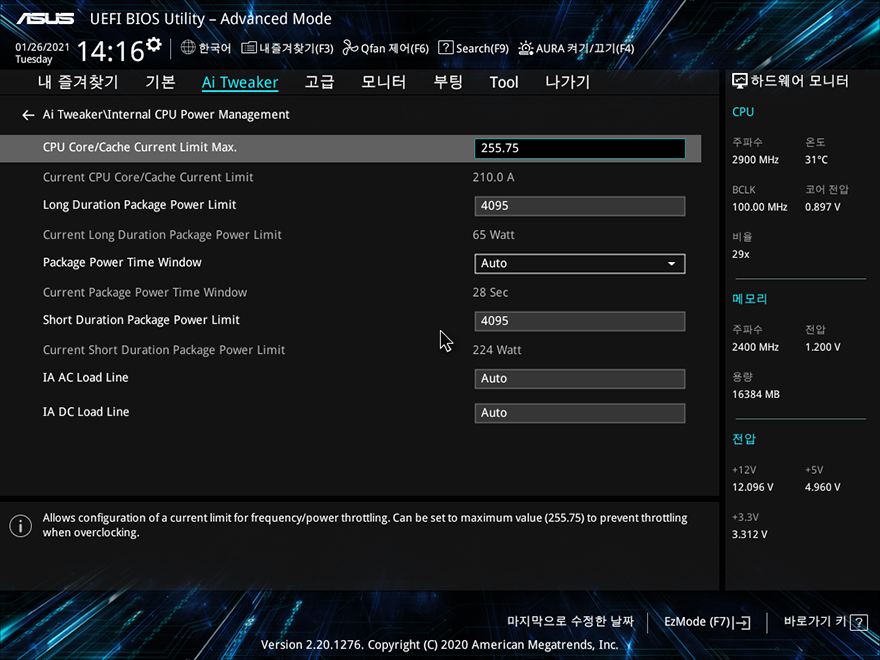Open Package Power Time Window dropdown
The width and height of the screenshot is (880, 660).
[x=580, y=264]
